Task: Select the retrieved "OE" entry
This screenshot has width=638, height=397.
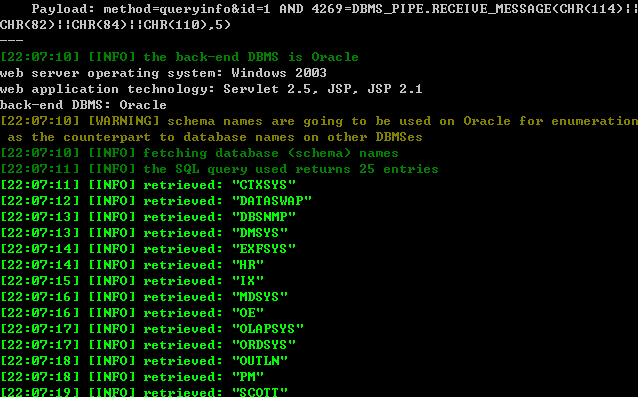Action: [x=132, y=313]
